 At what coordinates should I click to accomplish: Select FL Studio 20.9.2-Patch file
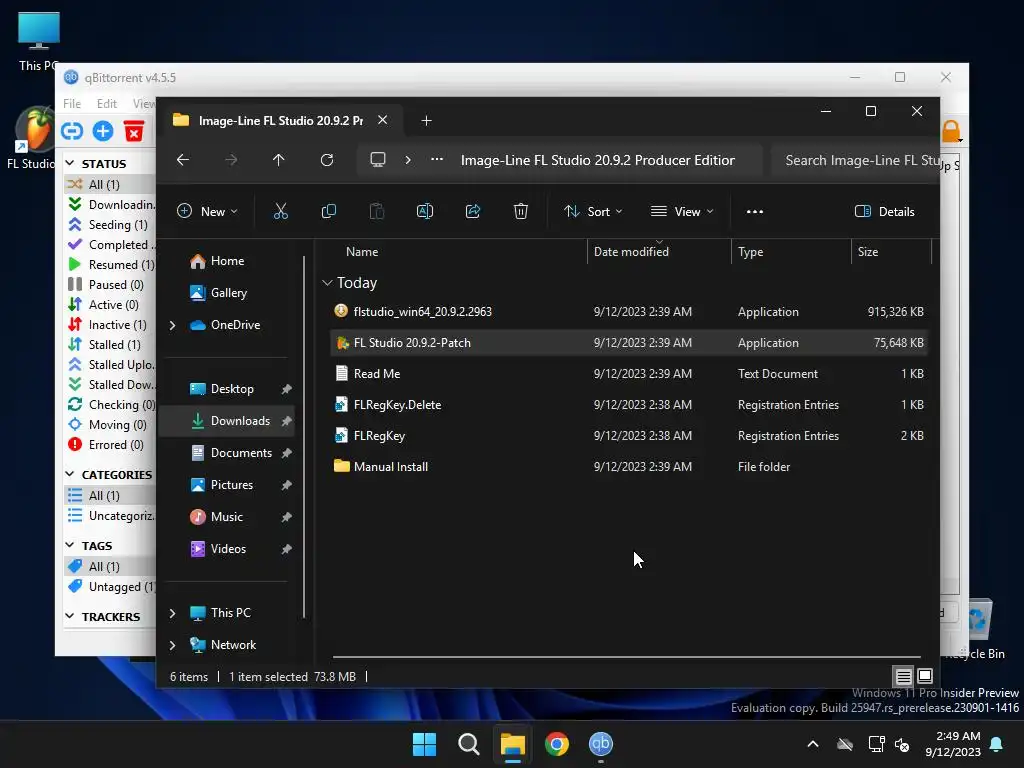click(630, 343)
